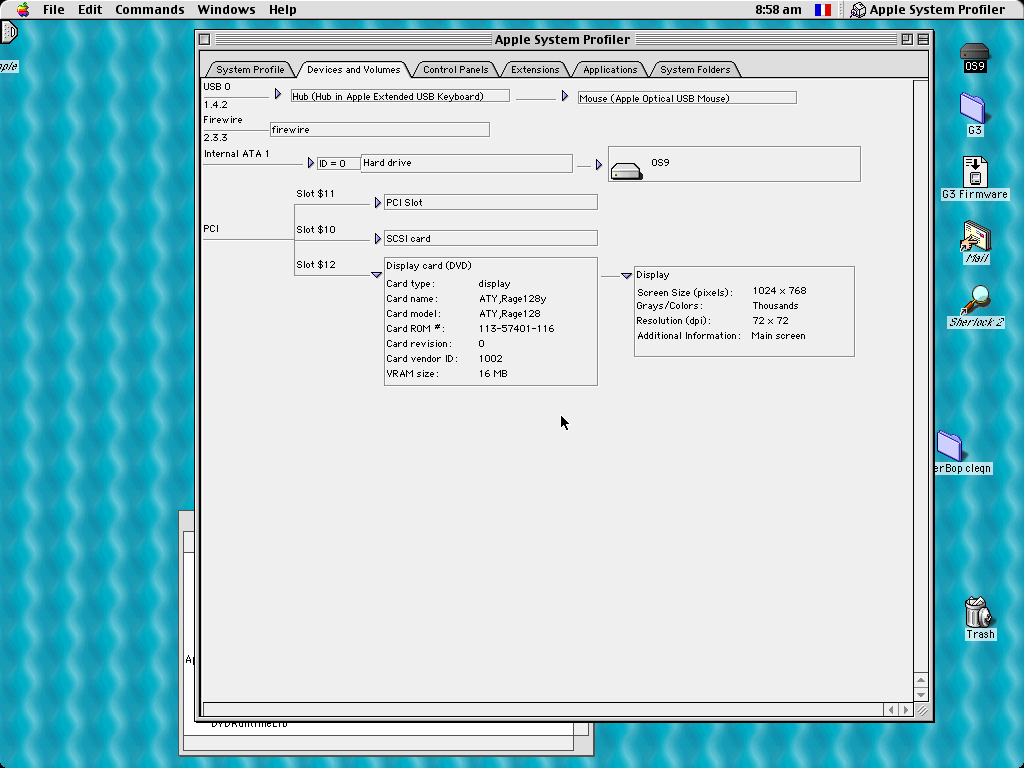Click the 'firewire' device field
This screenshot has height=768, width=1024.
click(x=379, y=129)
